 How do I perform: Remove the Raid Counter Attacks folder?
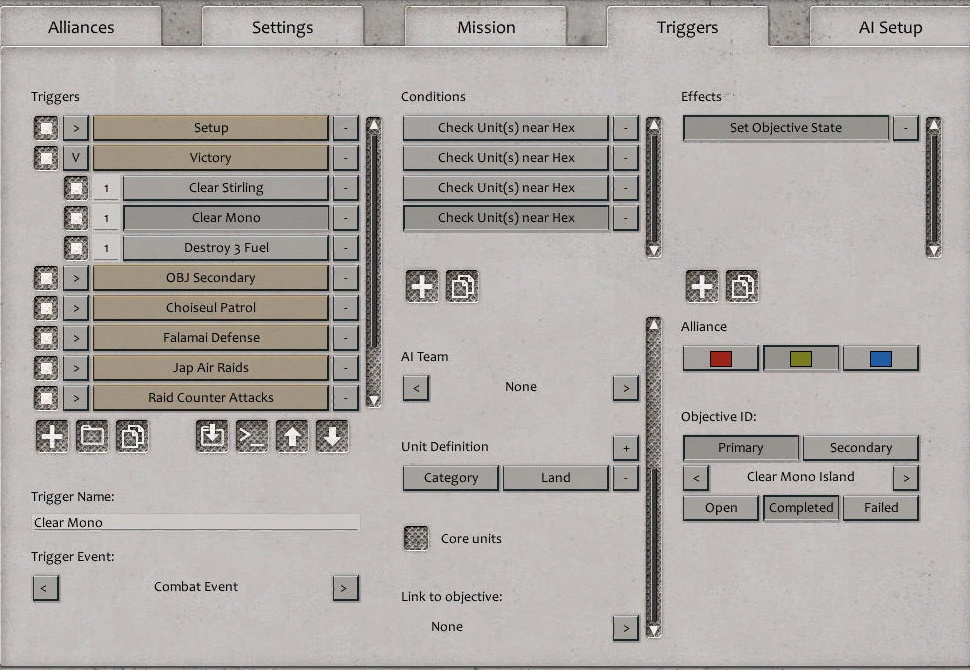(x=346, y=398)
